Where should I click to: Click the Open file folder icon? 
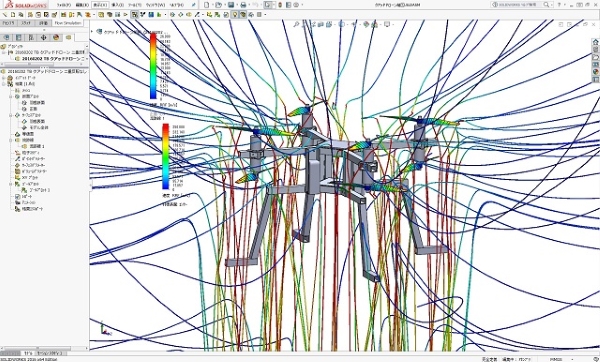pyautogui.click(x=218, y=5)
